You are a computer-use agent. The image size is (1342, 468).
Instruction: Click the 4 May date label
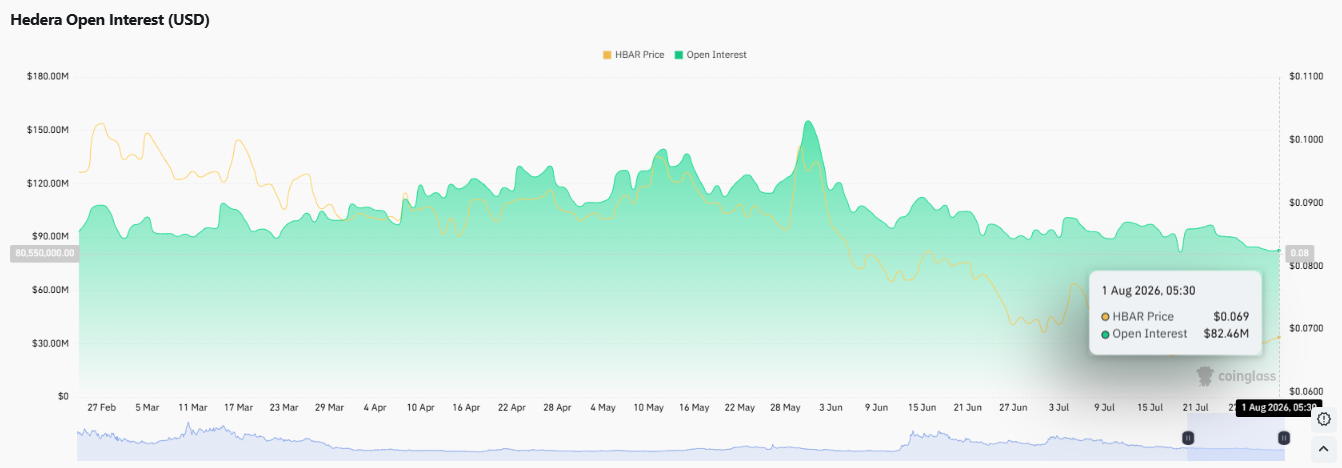point(603,408)
